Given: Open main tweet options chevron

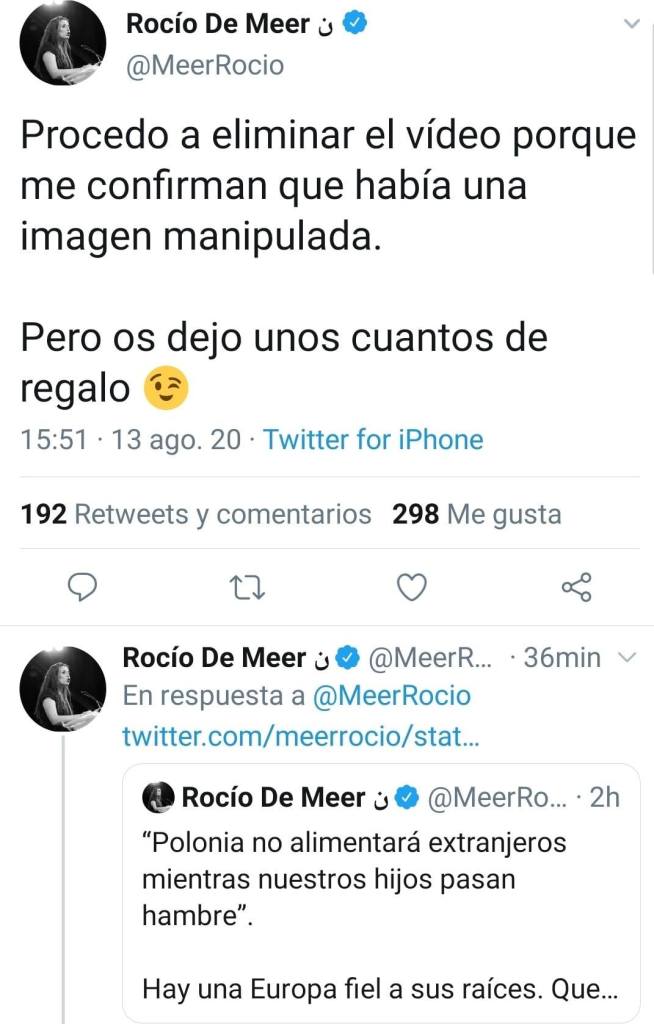Looking at the screenshot, I should [x=631, y=24].
